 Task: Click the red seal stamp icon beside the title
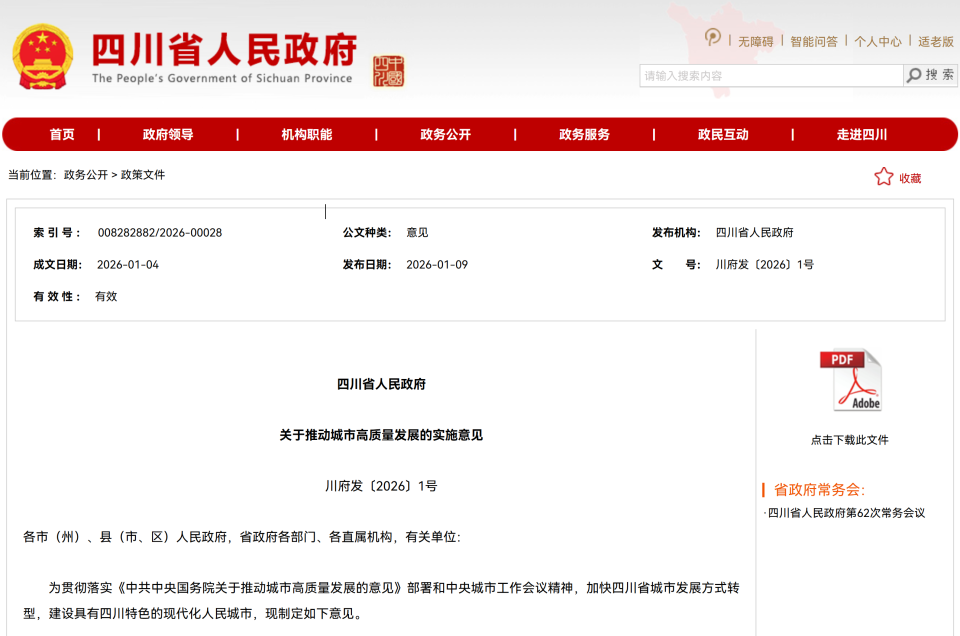point(388,71)
